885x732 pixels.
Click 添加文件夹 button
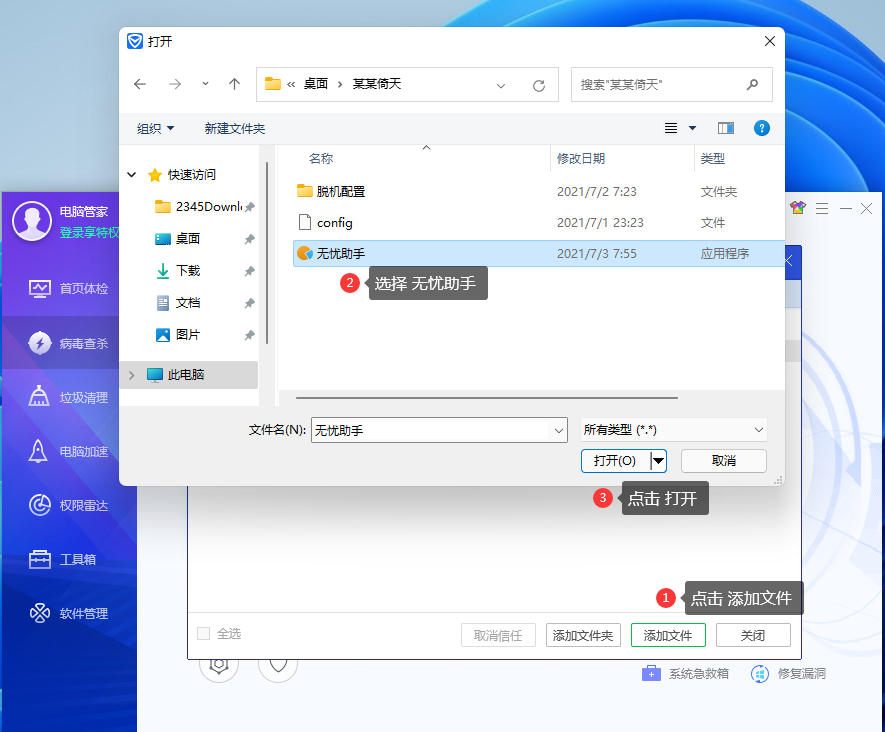(583, 635)
